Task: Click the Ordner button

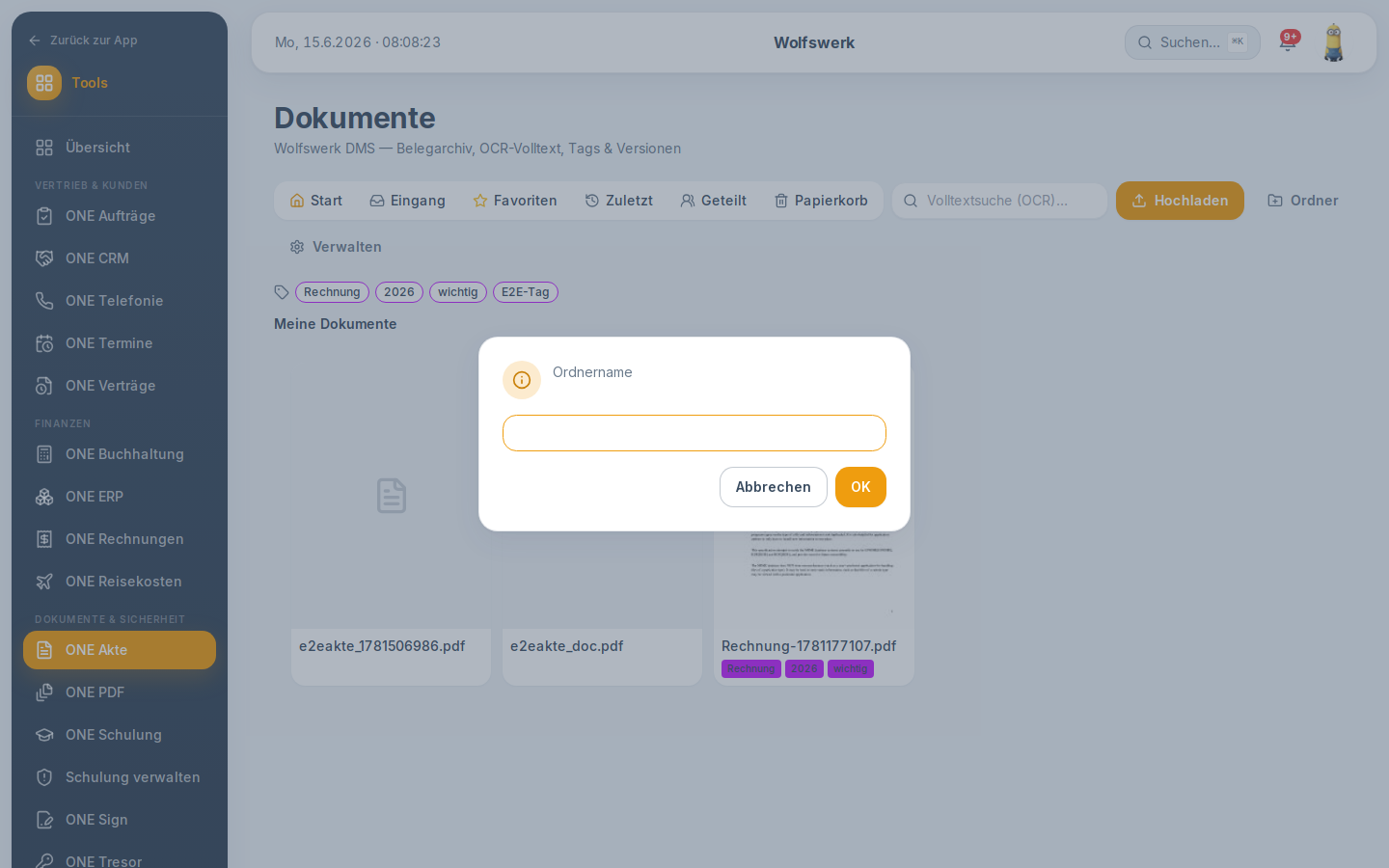Action: click(x=1303, y=201)
